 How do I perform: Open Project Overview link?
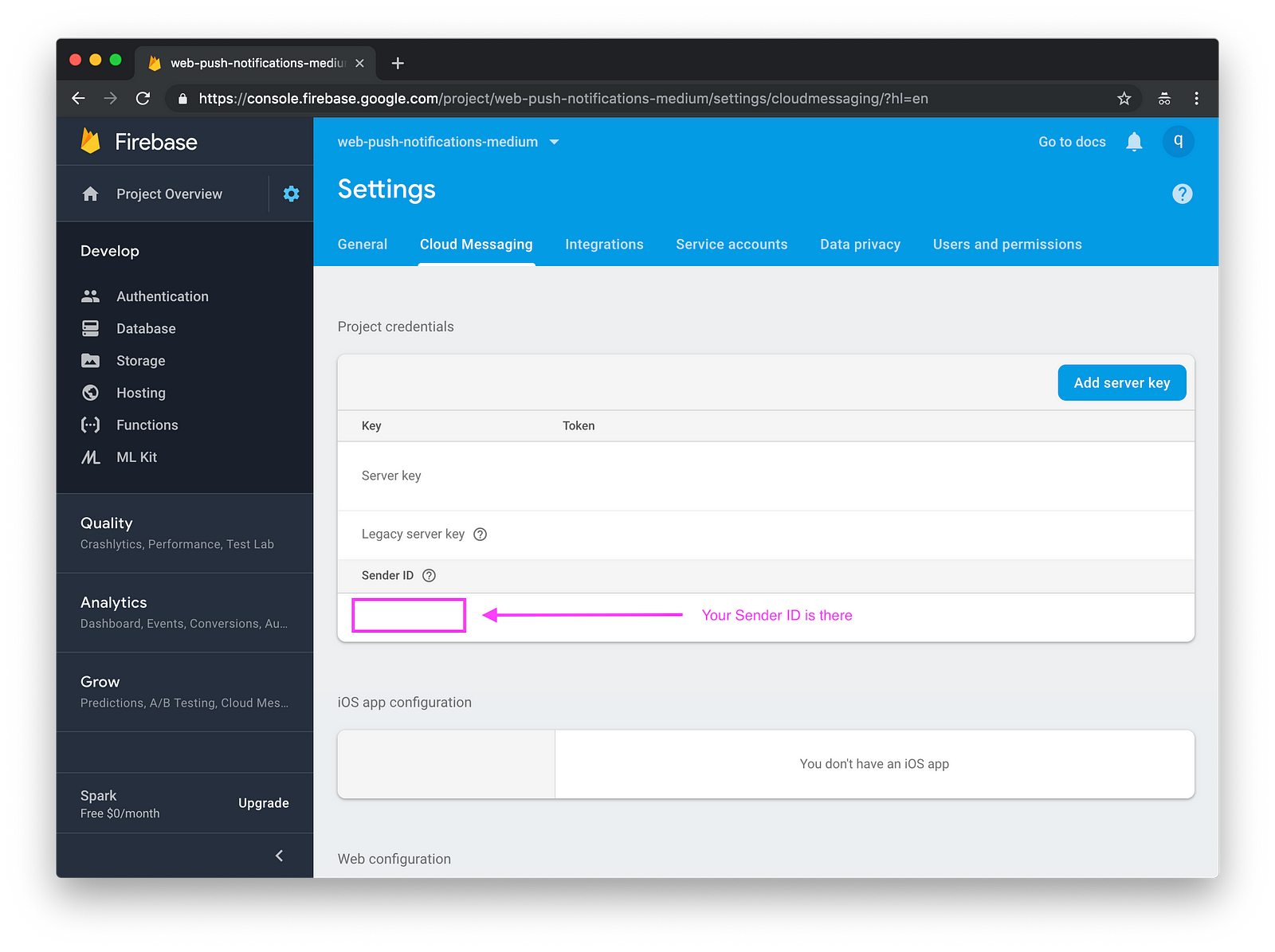[x=169, y=194]
